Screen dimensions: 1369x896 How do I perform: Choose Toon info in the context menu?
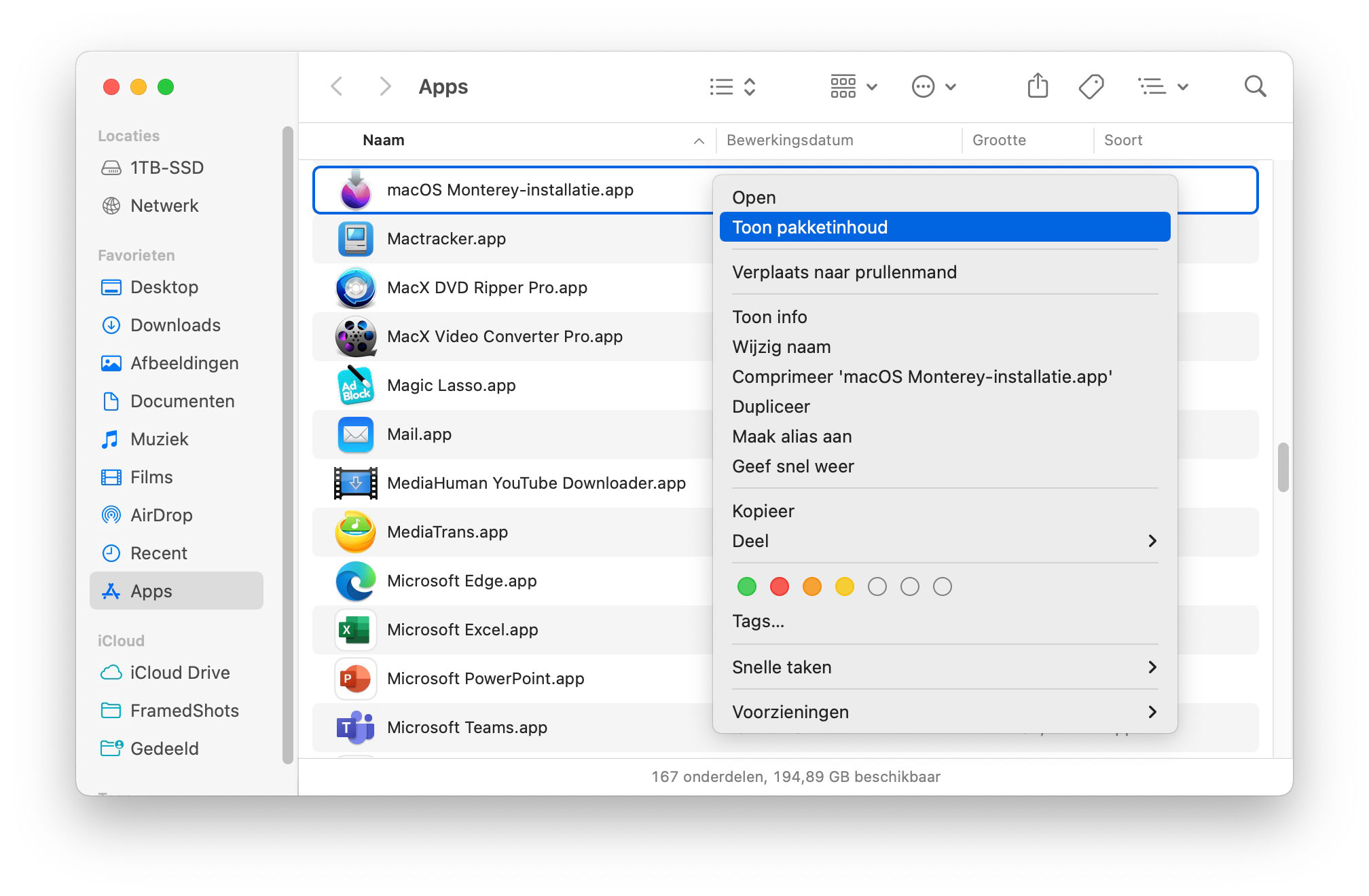point(945,317)
